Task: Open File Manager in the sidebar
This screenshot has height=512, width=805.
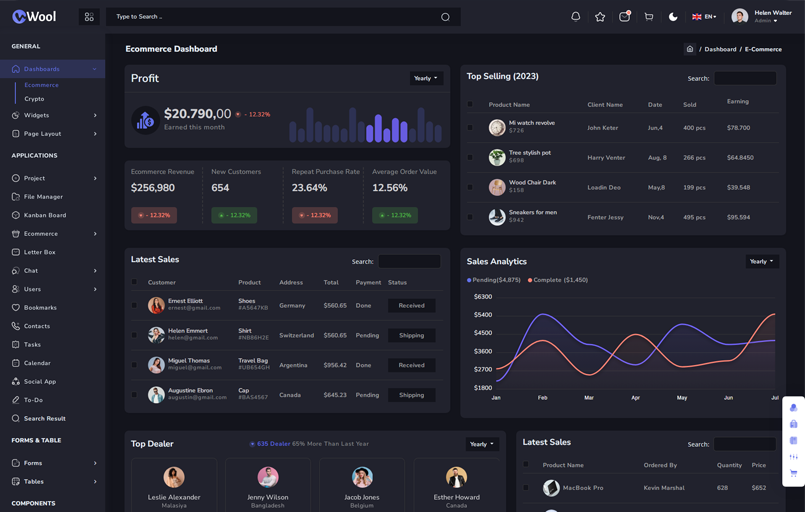Action: (x=43, y=197)
